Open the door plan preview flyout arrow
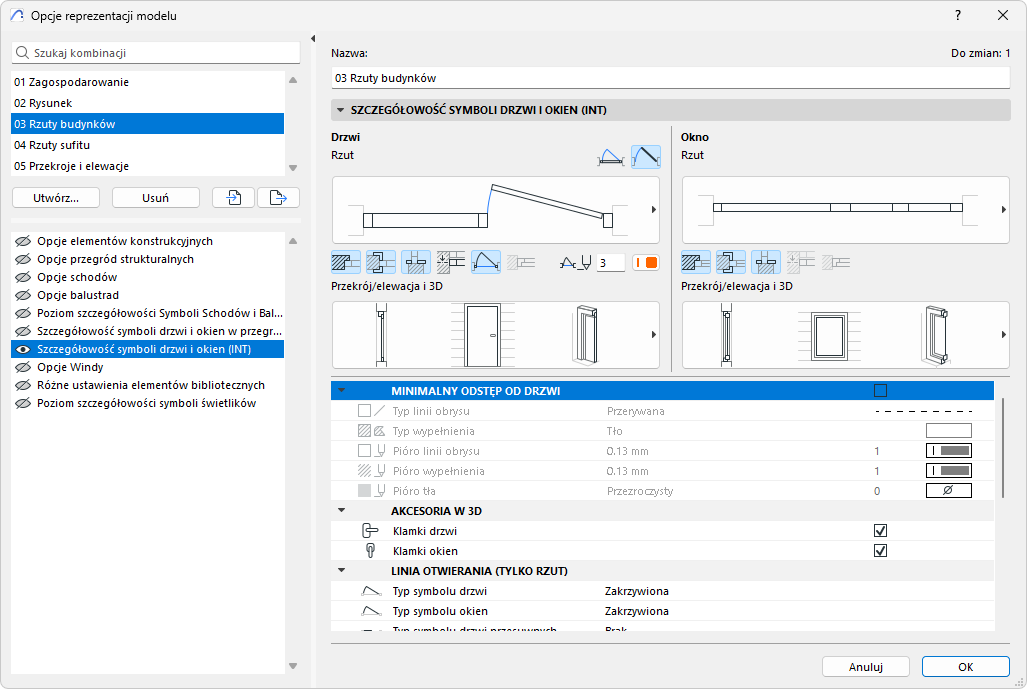Screen dimensions: 1027x689 pyautogui.click(x=653, y=210)
